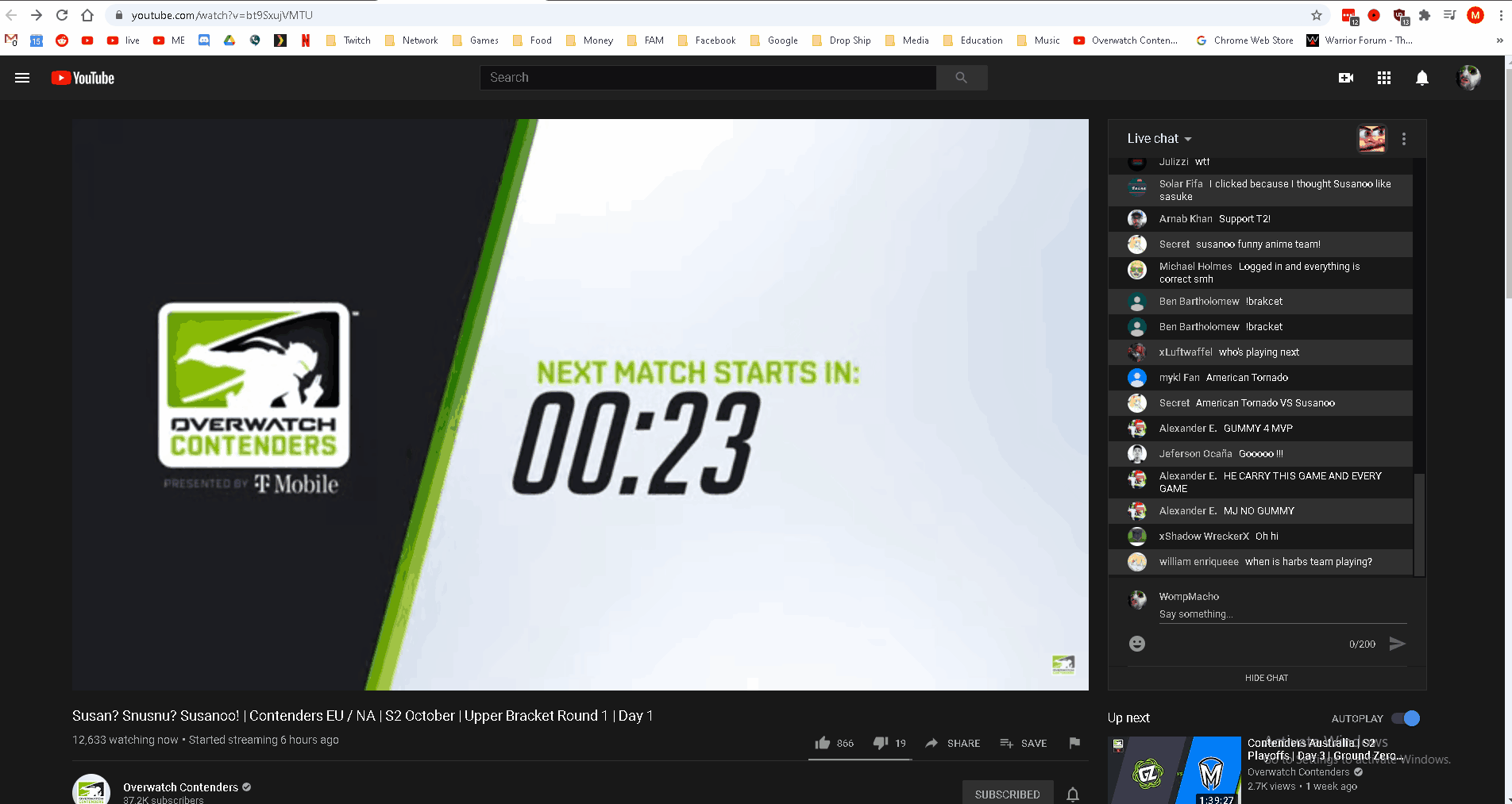Screen dimensions: 1512x804
Task: Click the bookmark star in the address bar
Action: 1316,14
